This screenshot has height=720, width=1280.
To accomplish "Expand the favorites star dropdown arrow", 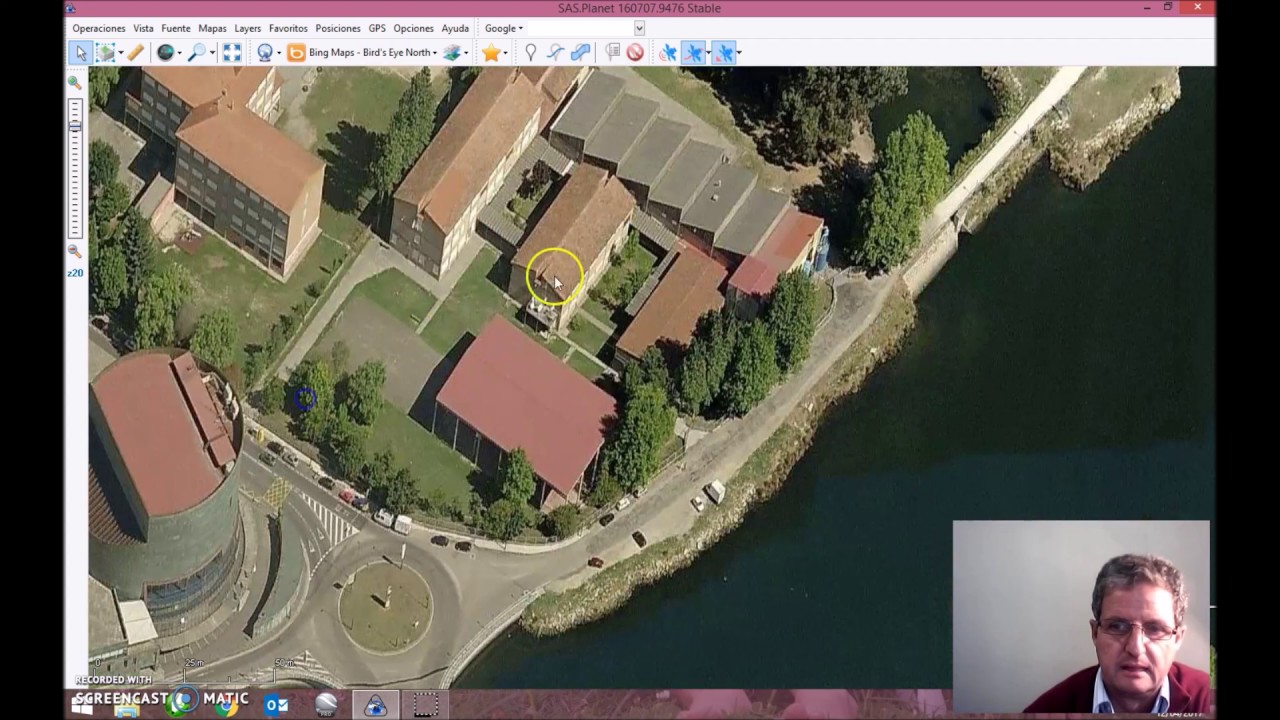I will 505,52.
